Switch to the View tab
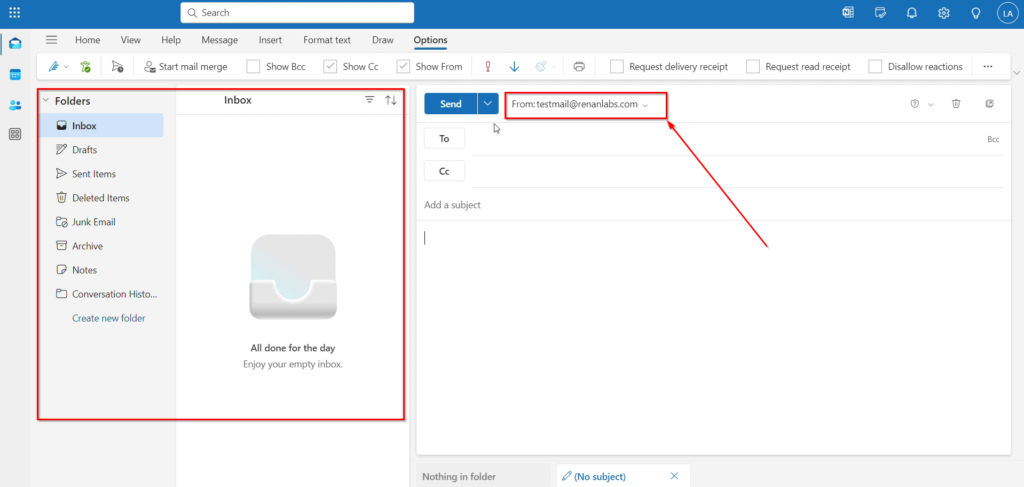 point(131,40)
